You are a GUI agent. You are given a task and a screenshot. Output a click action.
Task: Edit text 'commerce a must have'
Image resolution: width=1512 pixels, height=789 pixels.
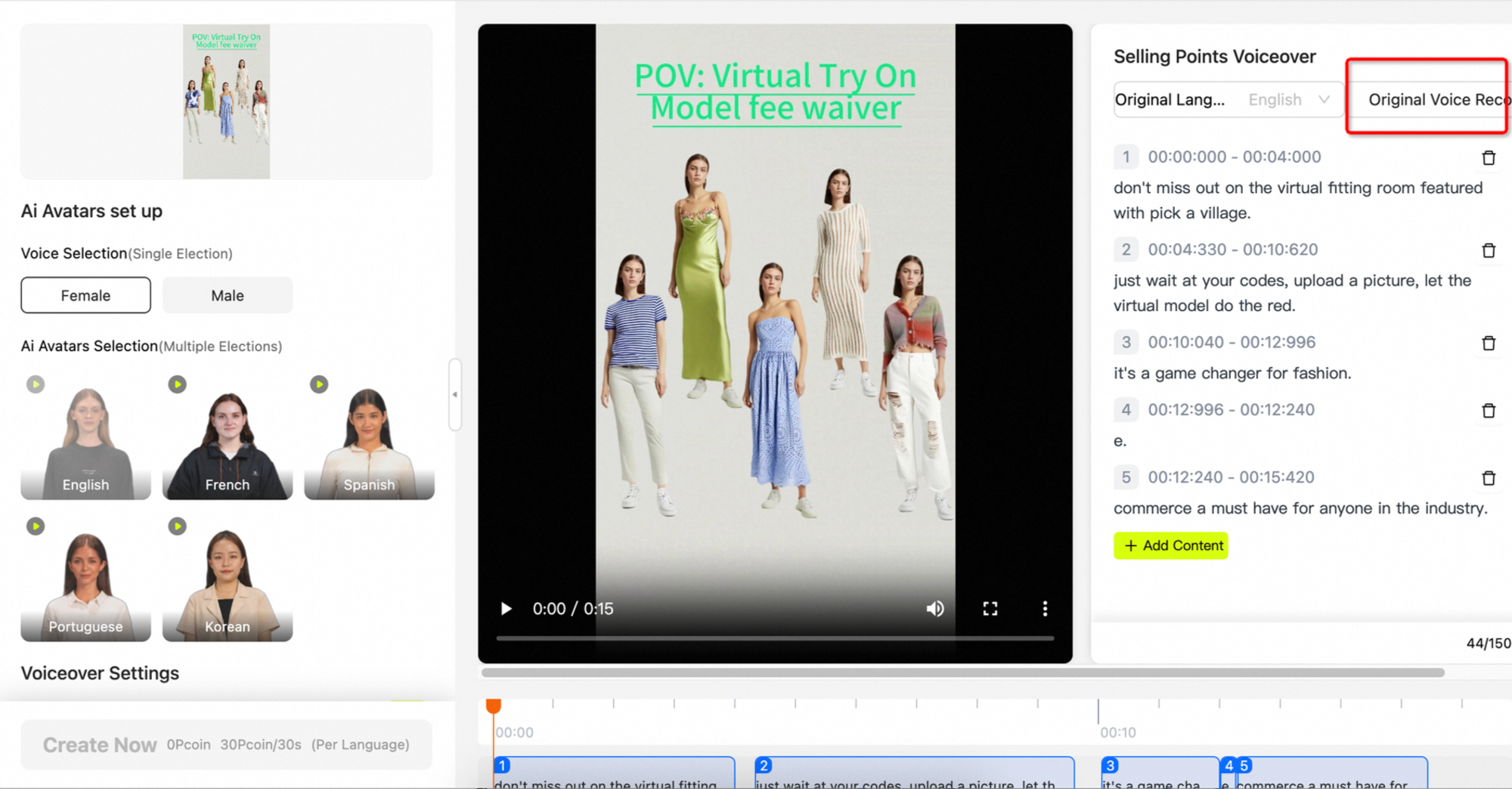click(1300, 508)
